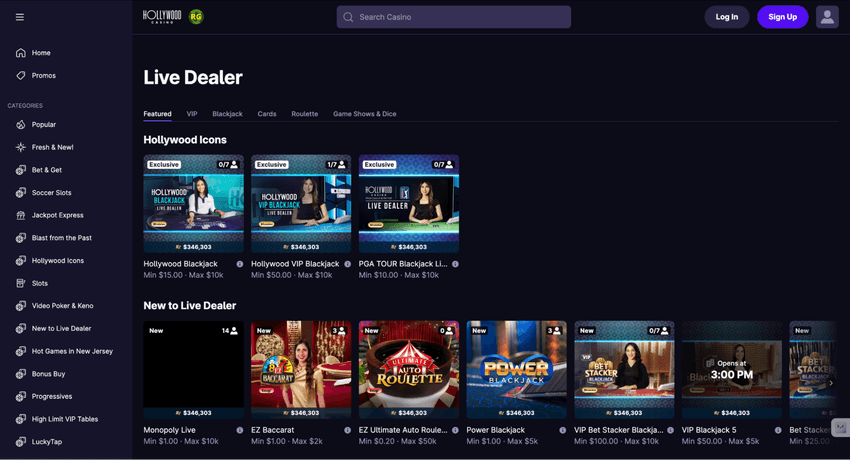Switch to the VIP tab
The image size is (850, 460).
point(192,114)
